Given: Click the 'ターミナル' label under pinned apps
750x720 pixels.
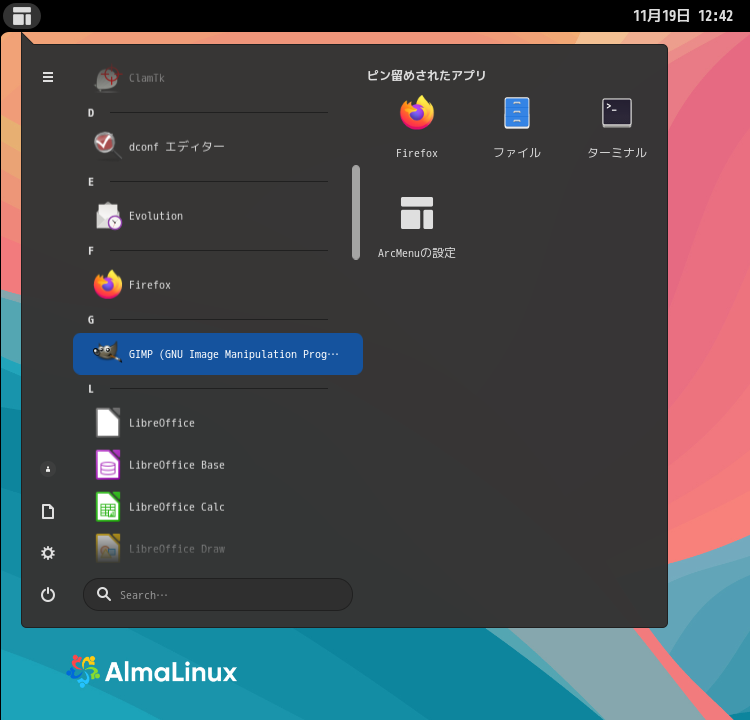Looking at the screenshot, I should 617,153.
